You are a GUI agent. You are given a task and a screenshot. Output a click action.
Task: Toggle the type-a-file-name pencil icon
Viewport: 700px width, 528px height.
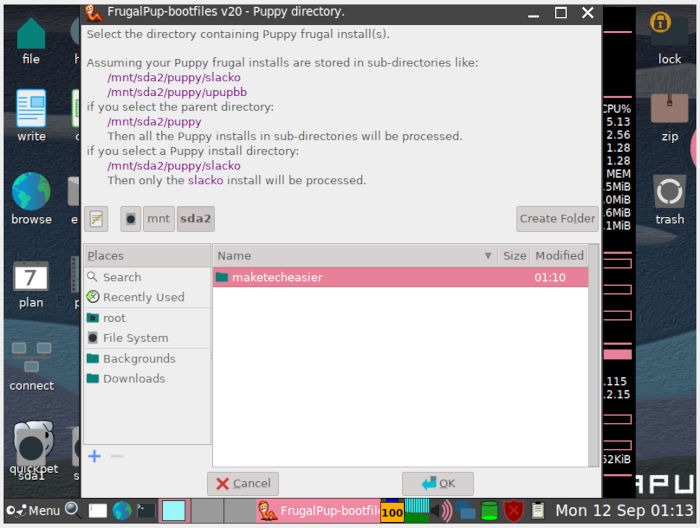pos(96,219)
